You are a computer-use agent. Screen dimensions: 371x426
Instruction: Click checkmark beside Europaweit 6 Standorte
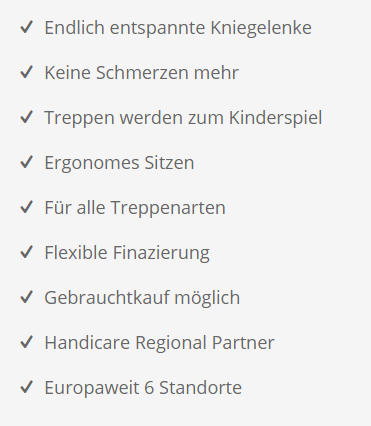coord(26,387)
